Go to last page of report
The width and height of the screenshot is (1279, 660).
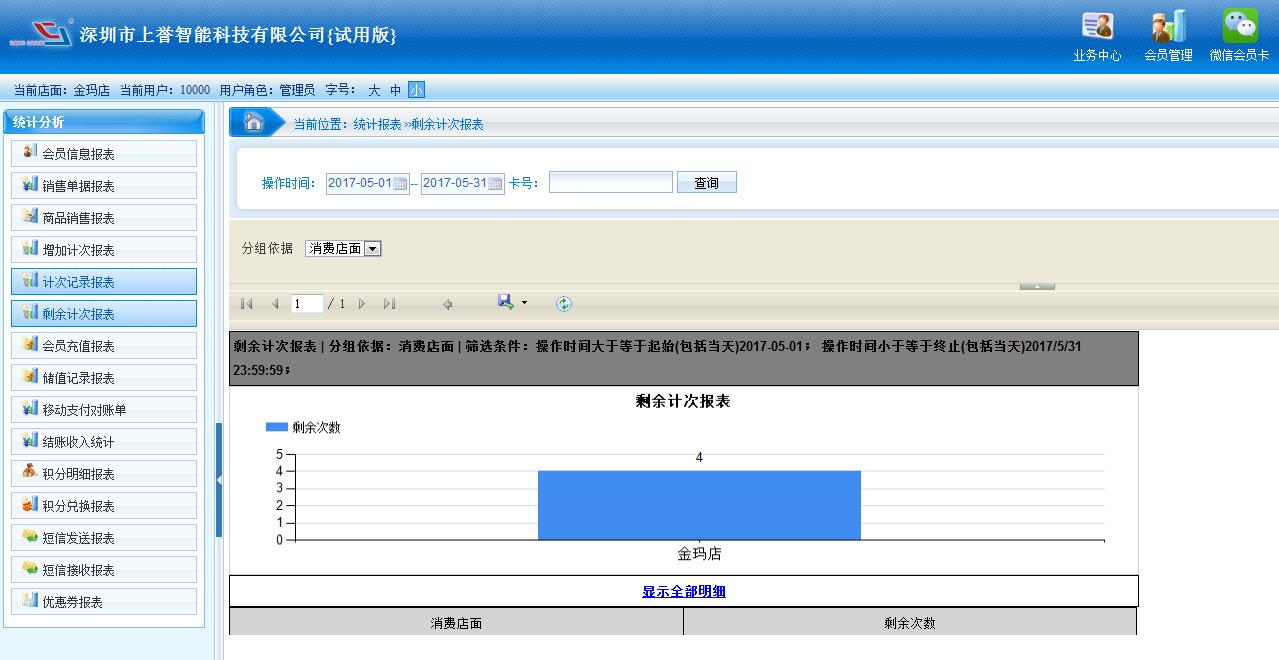389,304
